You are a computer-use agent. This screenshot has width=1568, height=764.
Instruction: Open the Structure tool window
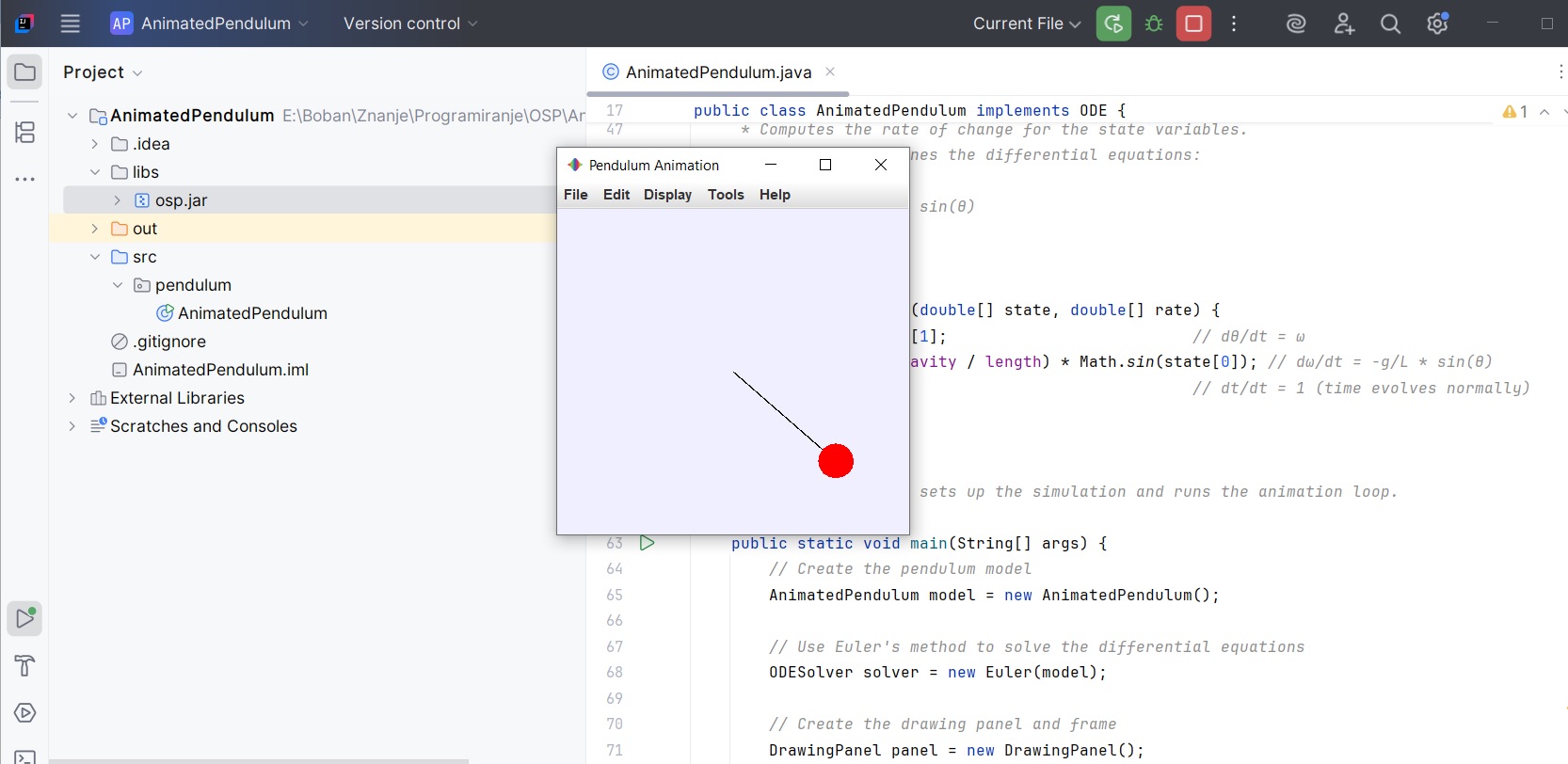coord(25,132)
